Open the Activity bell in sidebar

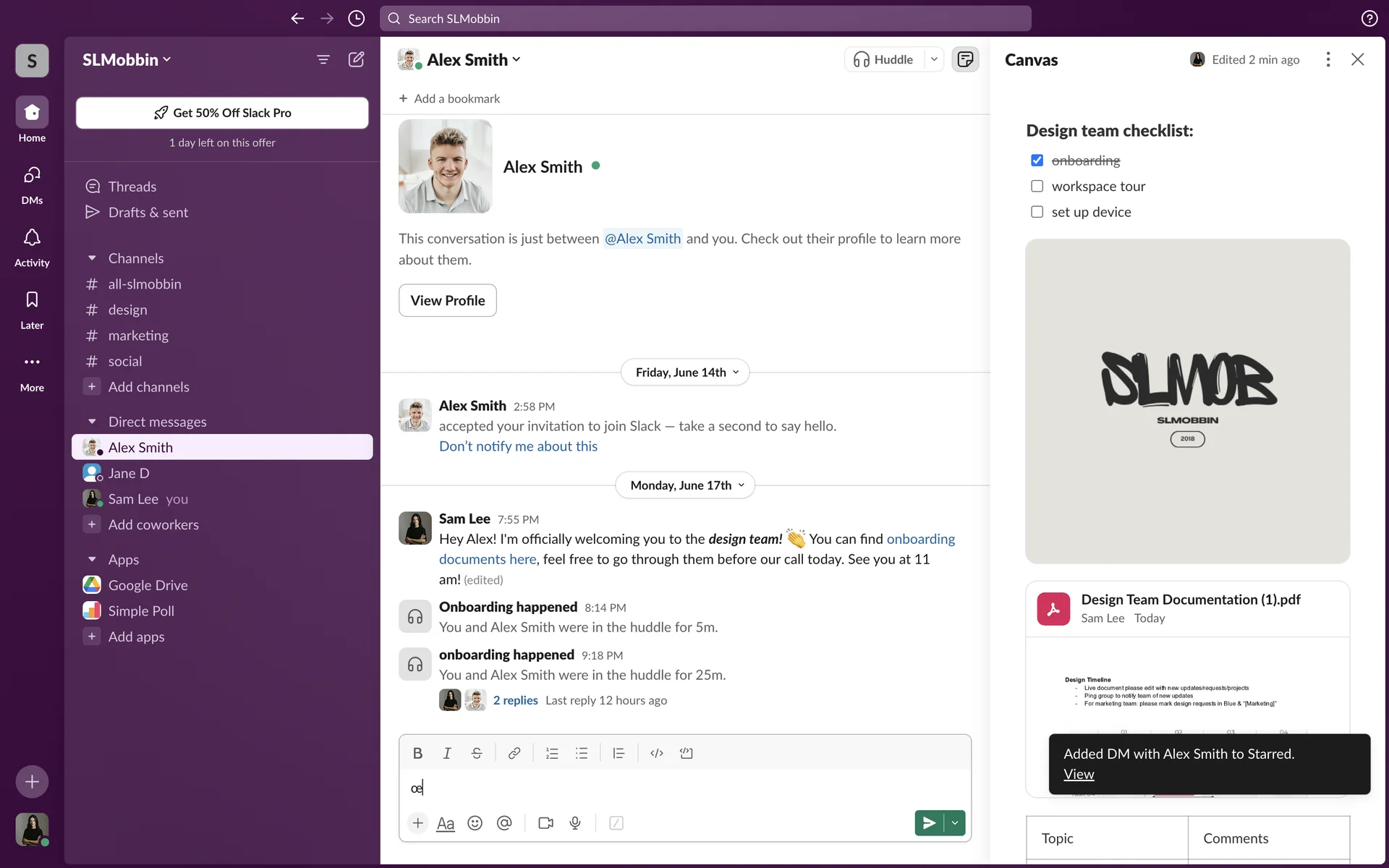pos(32,246)
